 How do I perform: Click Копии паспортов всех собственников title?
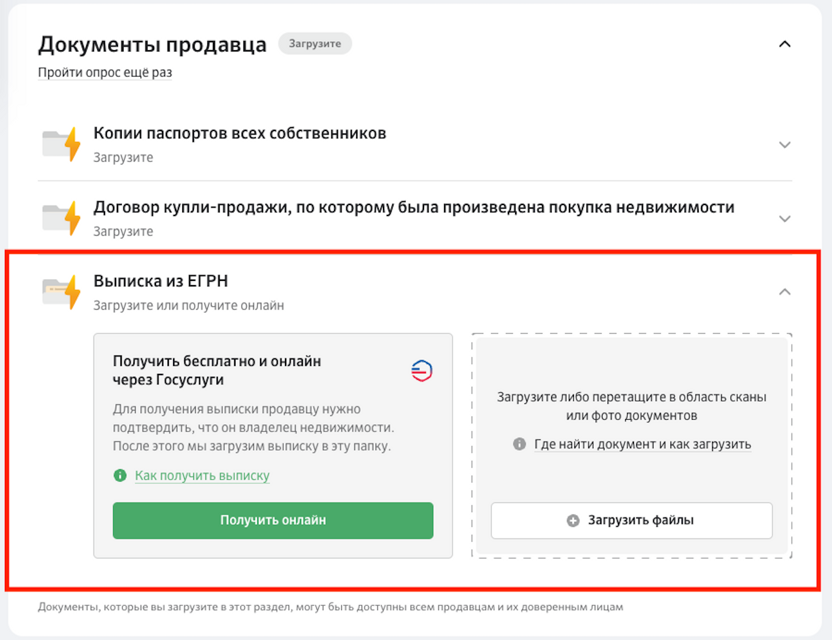(x=240, y=133)
